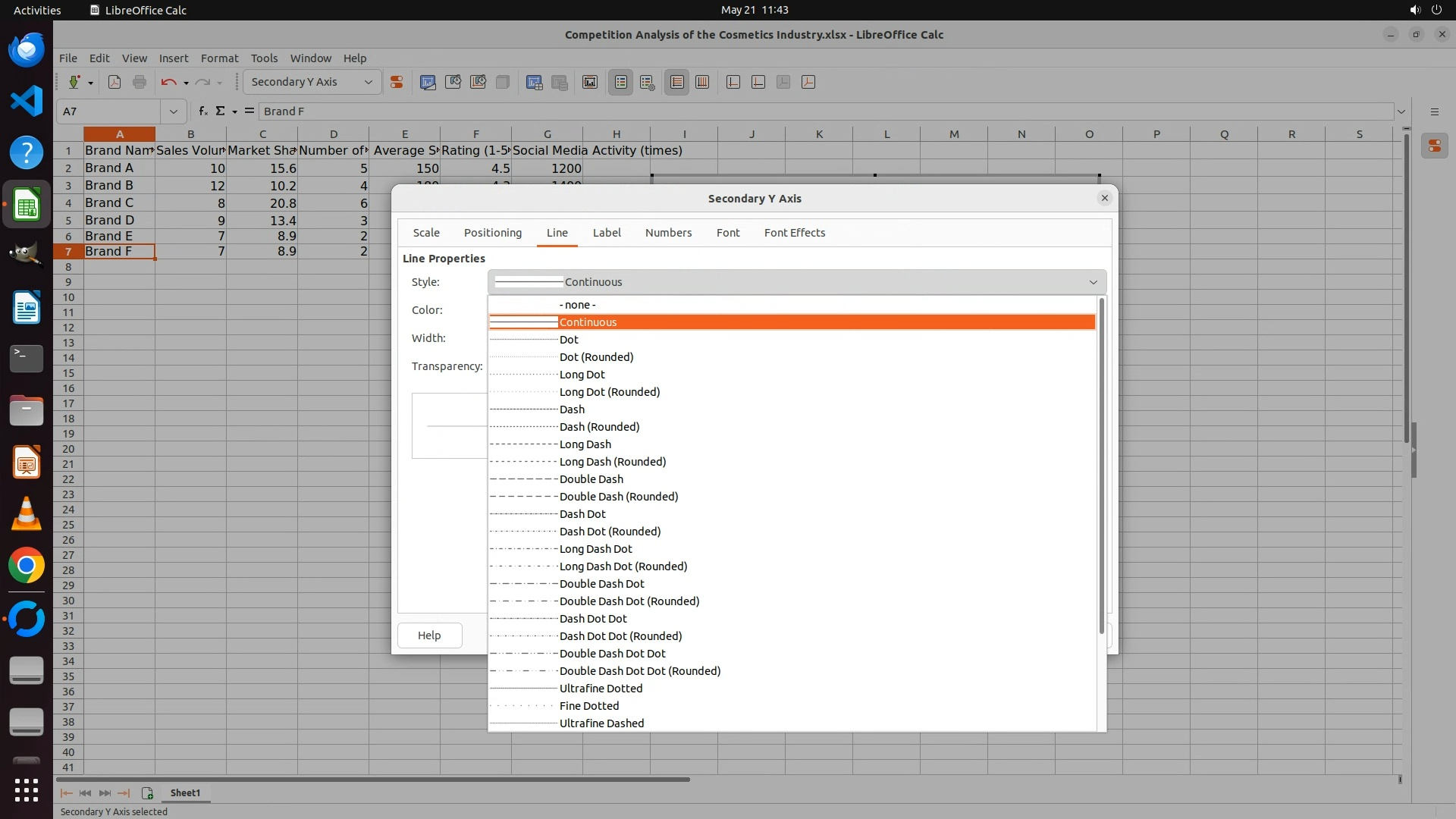Click the Undo toolbar icon
Image resolution: width=1456 pixels, height=819 pixels.
[168, 82]
